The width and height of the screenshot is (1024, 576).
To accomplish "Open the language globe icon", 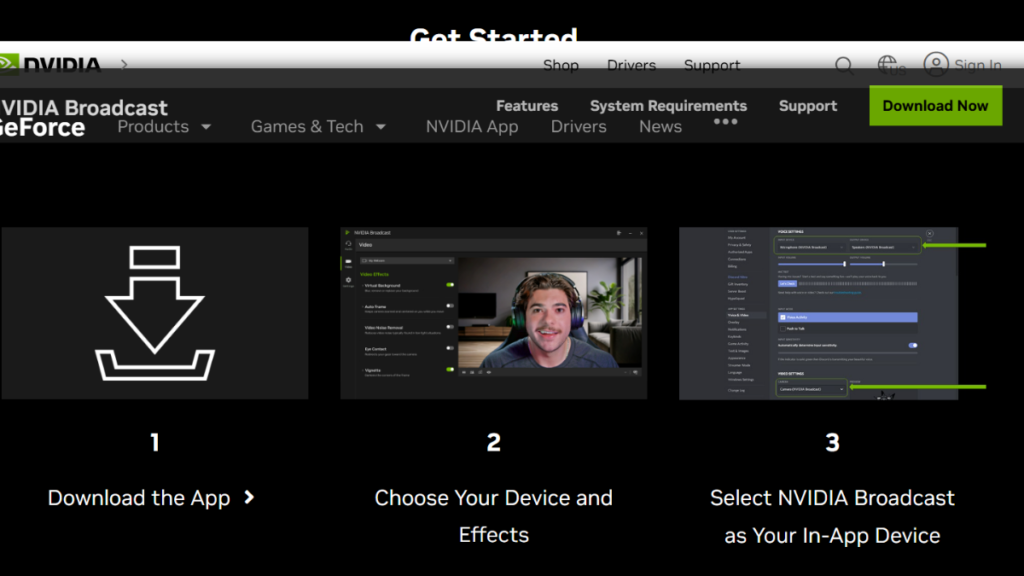I will click(889, 64).
